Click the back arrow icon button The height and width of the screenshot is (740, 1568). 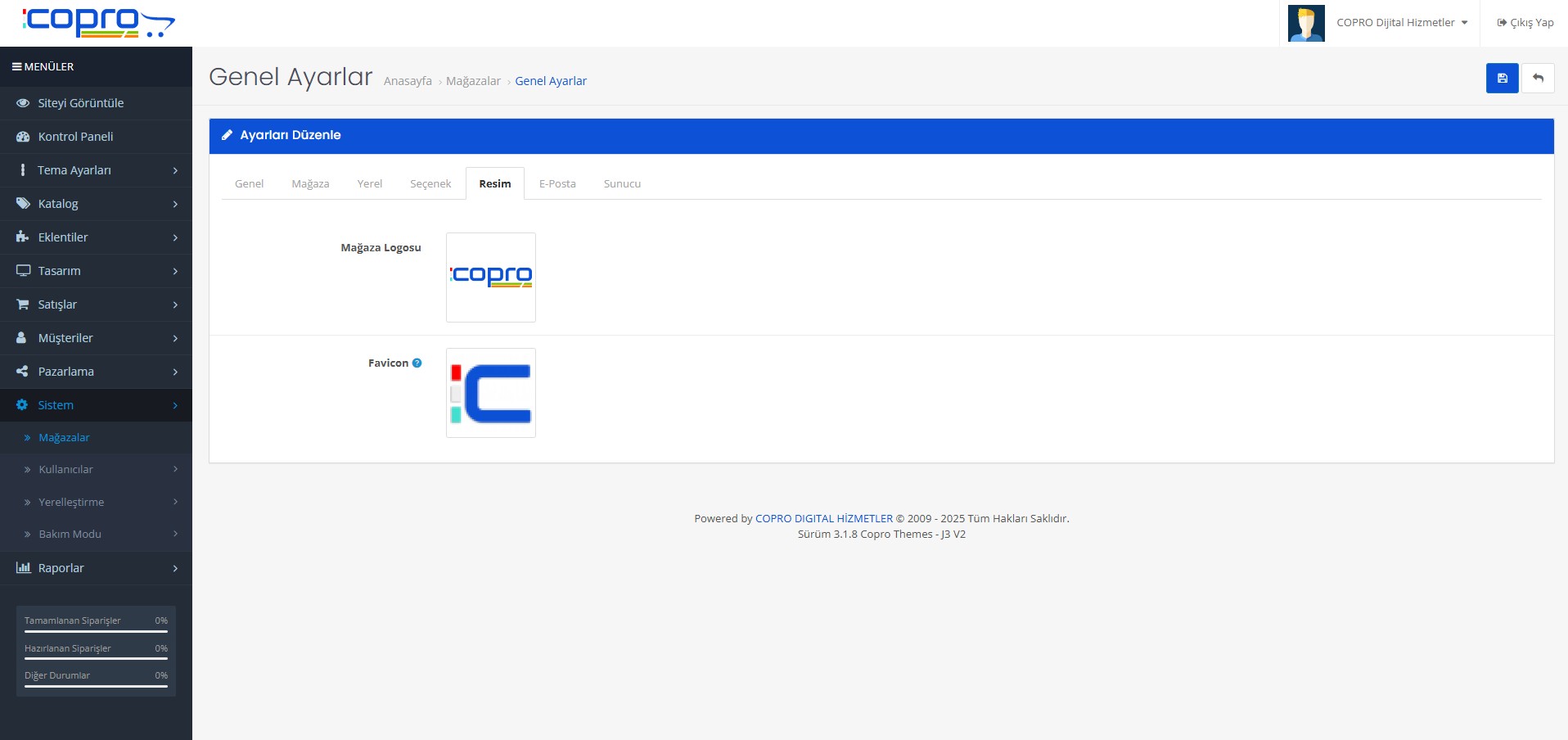pos(1538,79)
